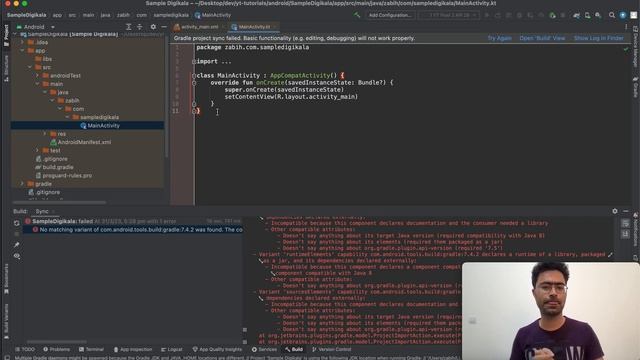The width and height of the screenshot is (640, 360).
Task: Select the libs folder
Action: click(44, 59)
